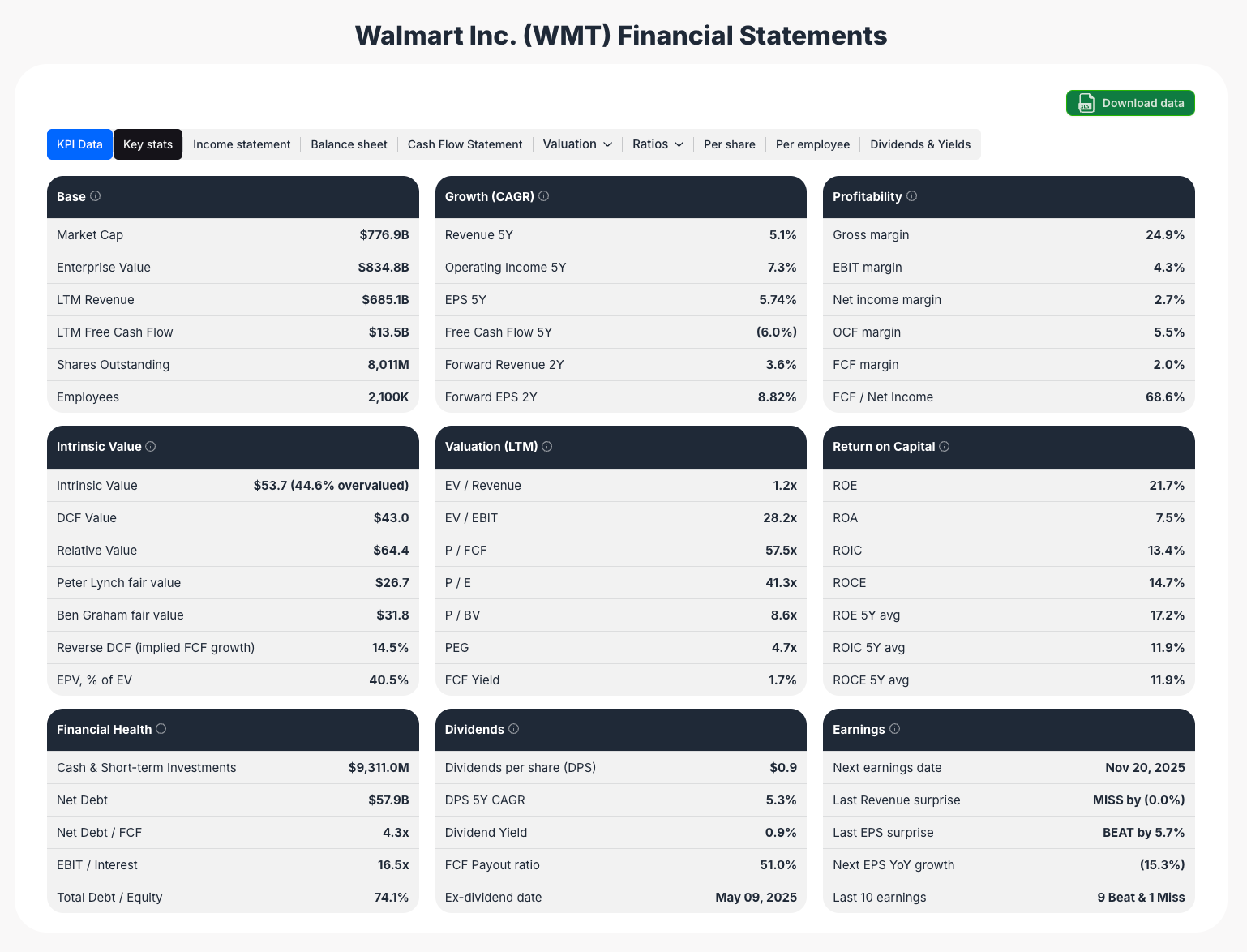This screenshot has height=952, width=1247.
Task: Open the Dividends section info tooltip
Action: click(513, 728)
